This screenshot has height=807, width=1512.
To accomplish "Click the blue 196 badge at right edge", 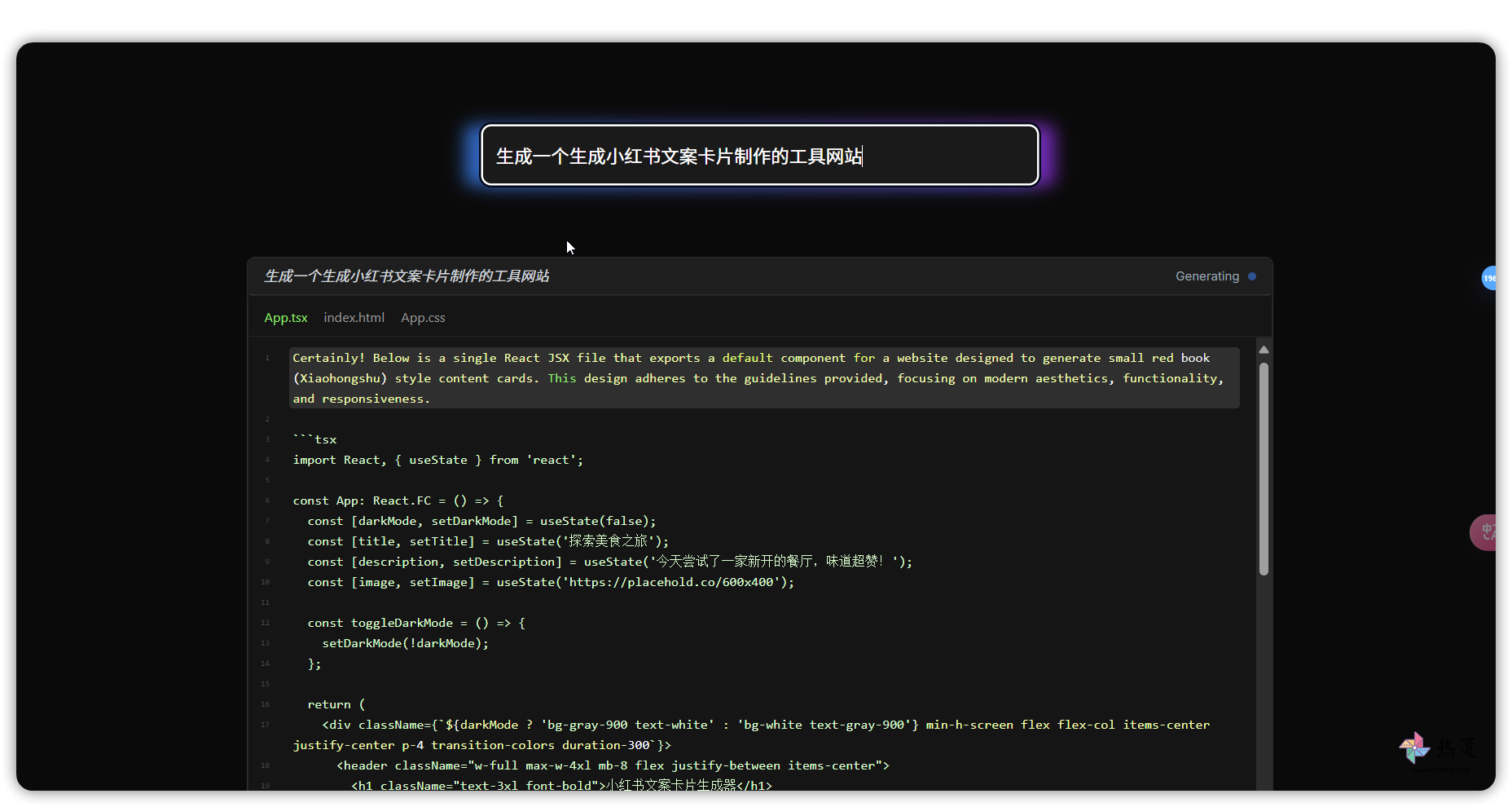I will tap(1488, 278).
